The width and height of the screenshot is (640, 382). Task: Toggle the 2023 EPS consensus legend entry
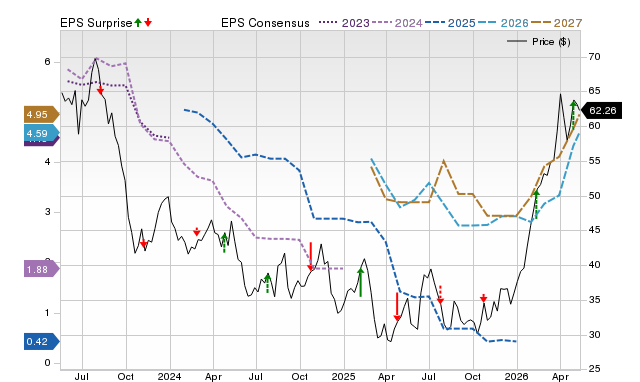(x=344, y=23)
